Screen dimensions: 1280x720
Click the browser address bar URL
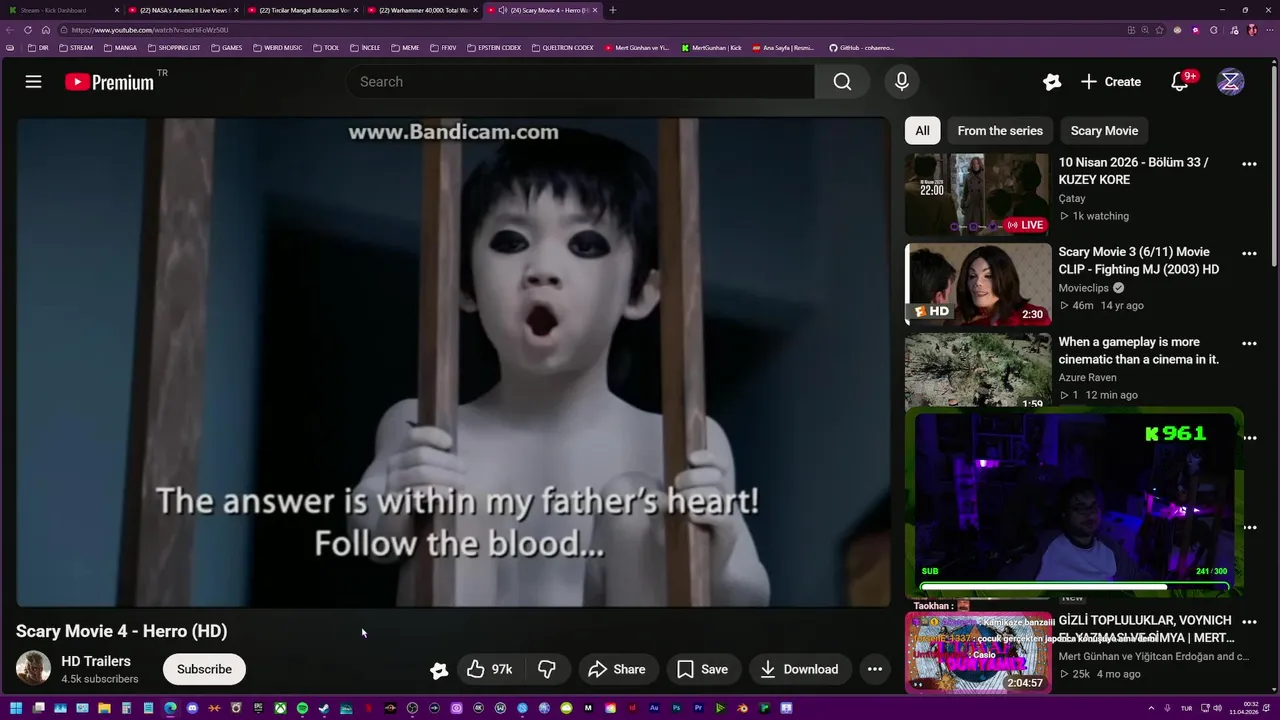(x=149, y=30)
